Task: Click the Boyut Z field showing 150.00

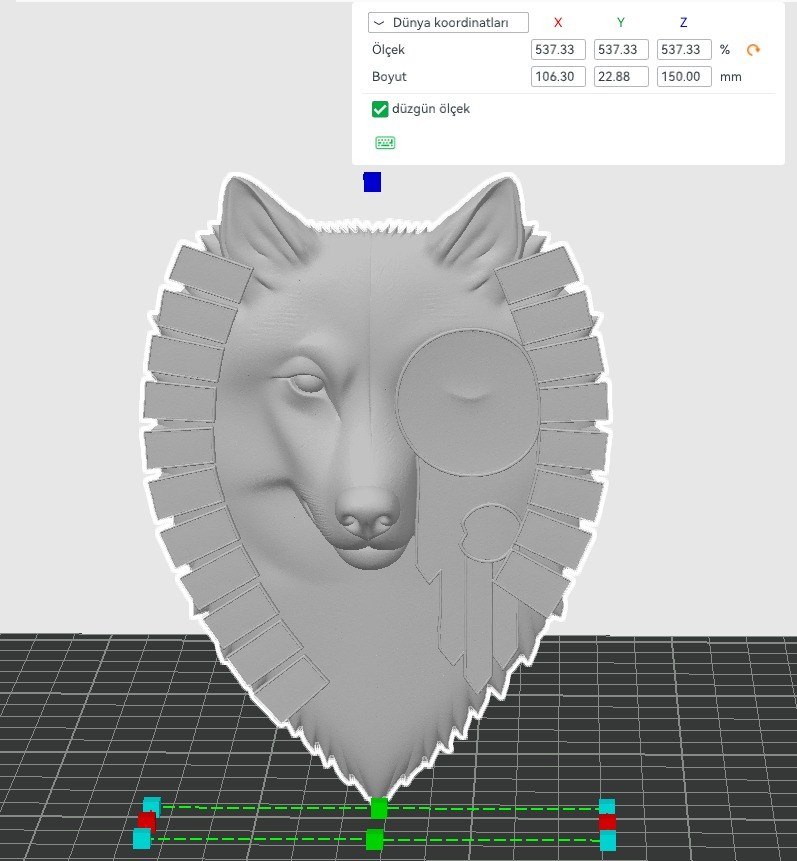Action: tap(684, 77)
